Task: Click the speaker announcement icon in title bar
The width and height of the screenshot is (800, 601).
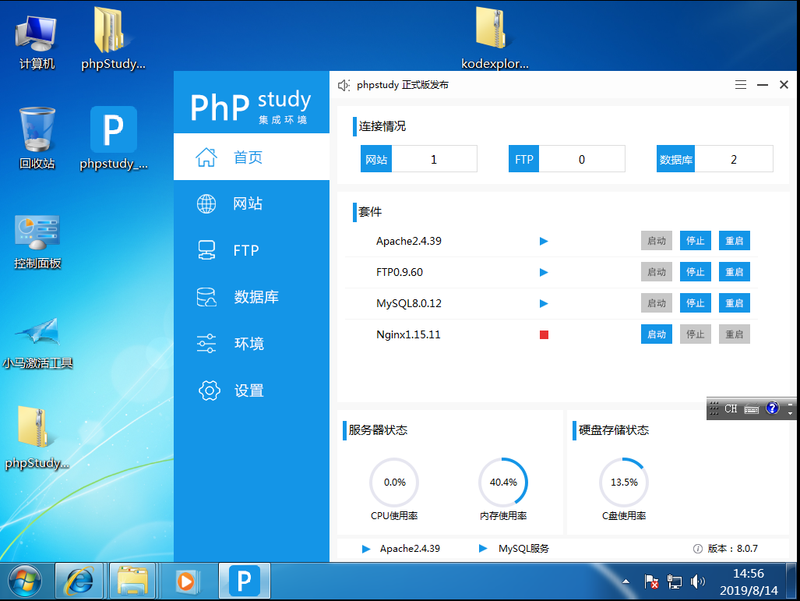Action: pos(344,85)
